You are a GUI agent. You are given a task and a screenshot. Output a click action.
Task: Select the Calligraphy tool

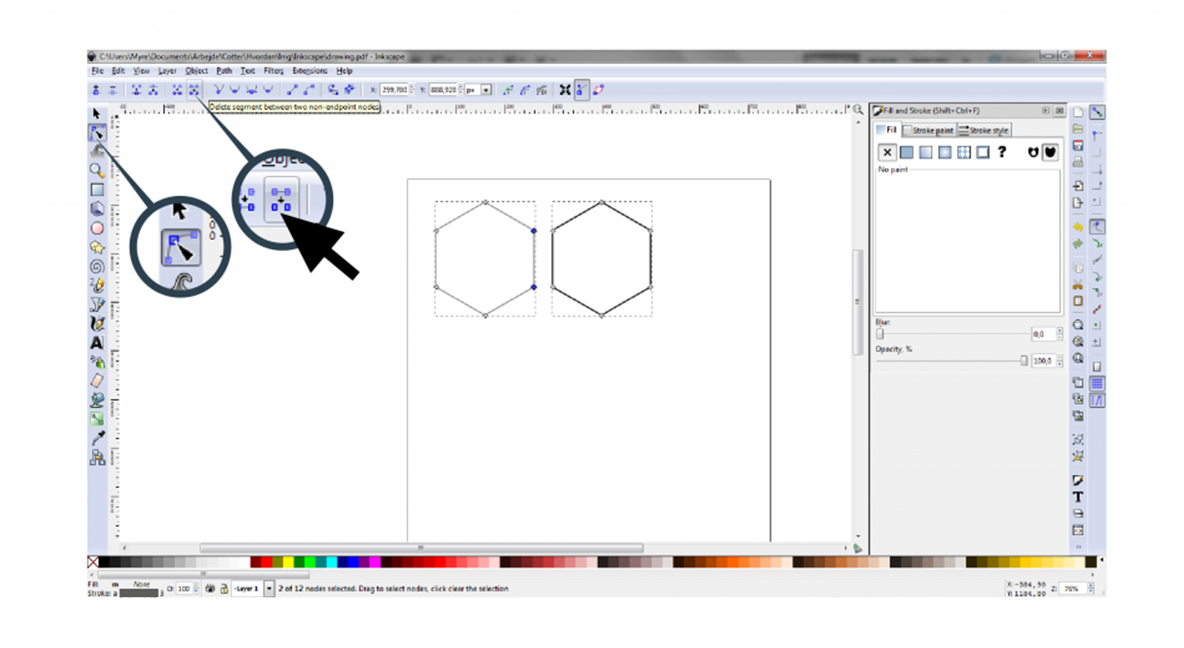[96, 323]
